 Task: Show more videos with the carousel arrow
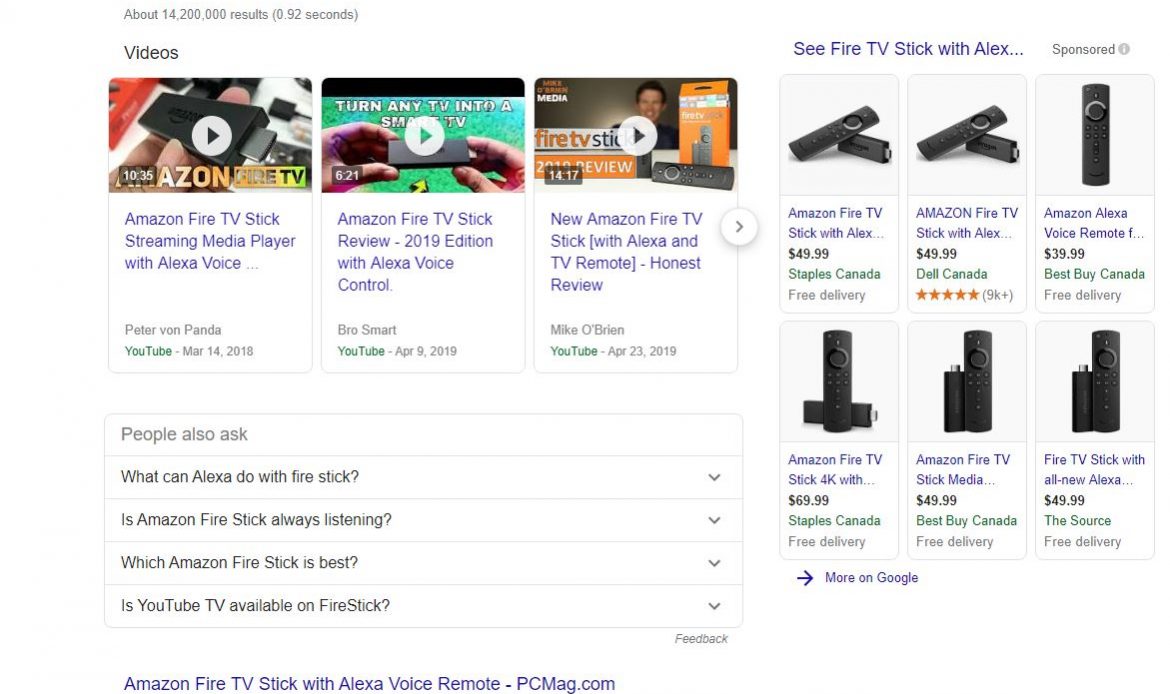point(739,227)
